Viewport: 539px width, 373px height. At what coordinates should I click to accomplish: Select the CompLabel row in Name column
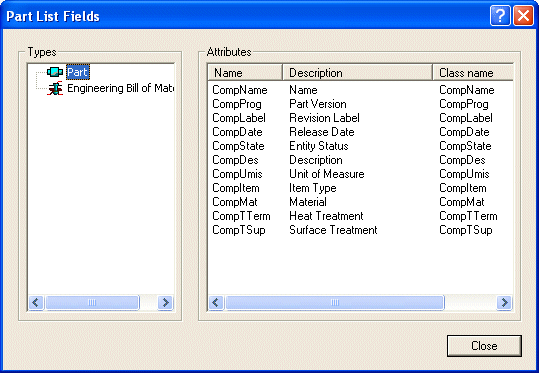point(239,118)
